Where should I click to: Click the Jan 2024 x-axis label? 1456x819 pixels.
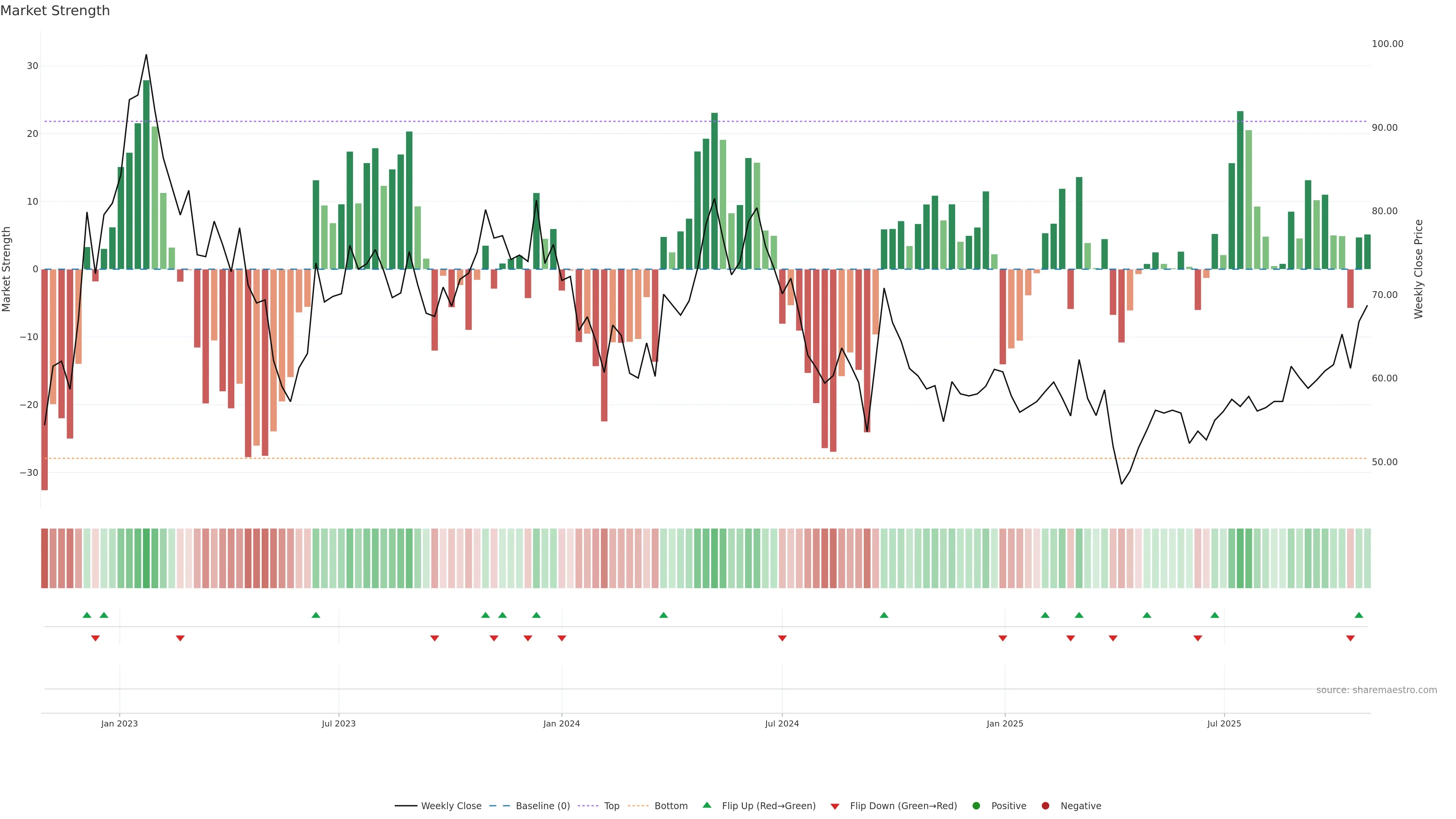click(561, 723)
